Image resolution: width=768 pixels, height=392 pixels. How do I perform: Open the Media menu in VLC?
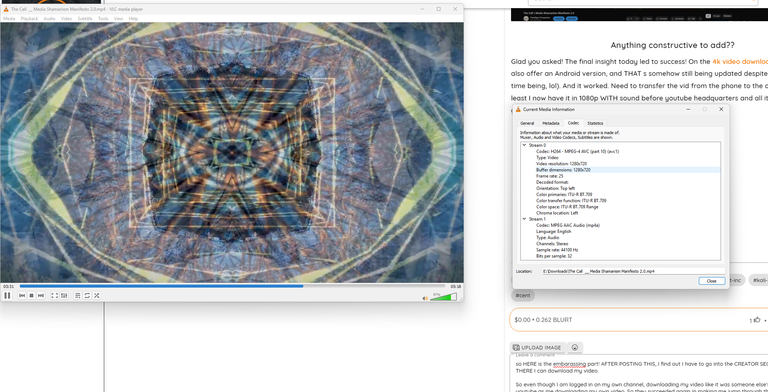(x=9, y=19)
